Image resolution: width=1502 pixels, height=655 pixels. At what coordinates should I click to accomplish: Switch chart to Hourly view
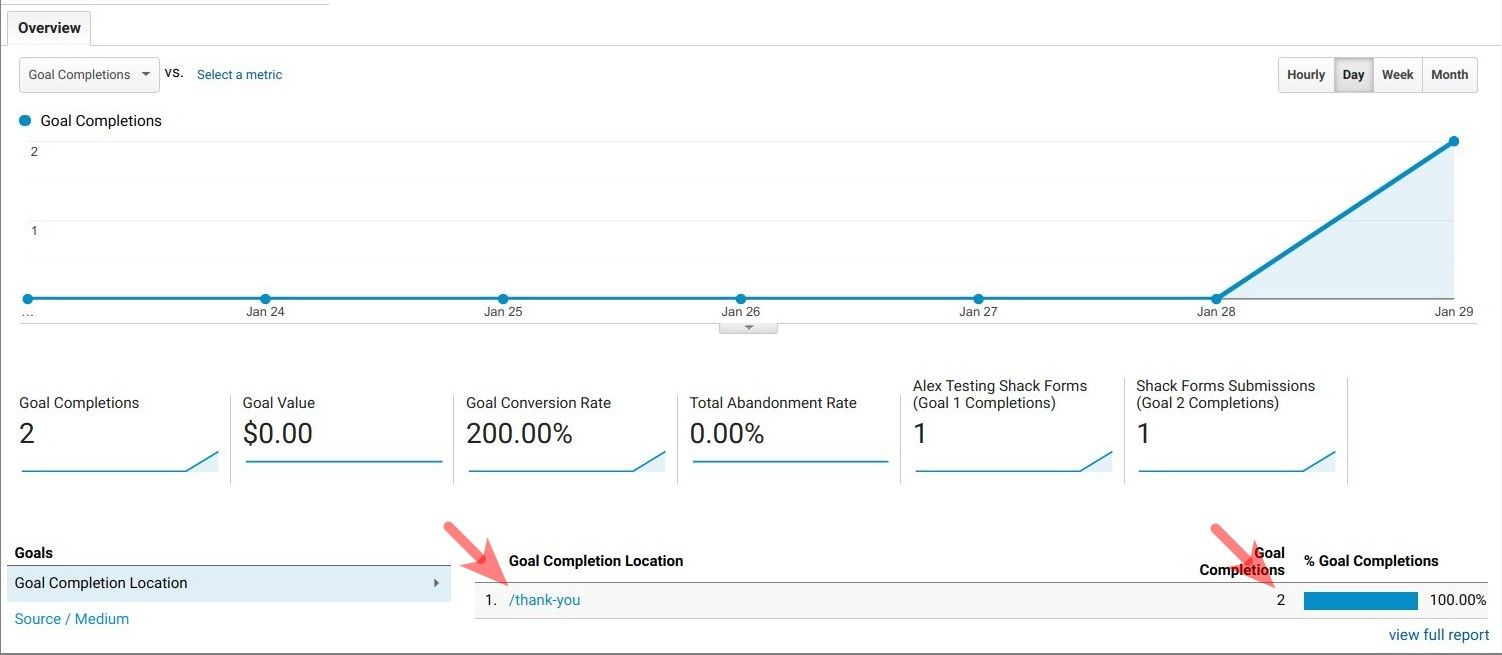pos(1305,75)
